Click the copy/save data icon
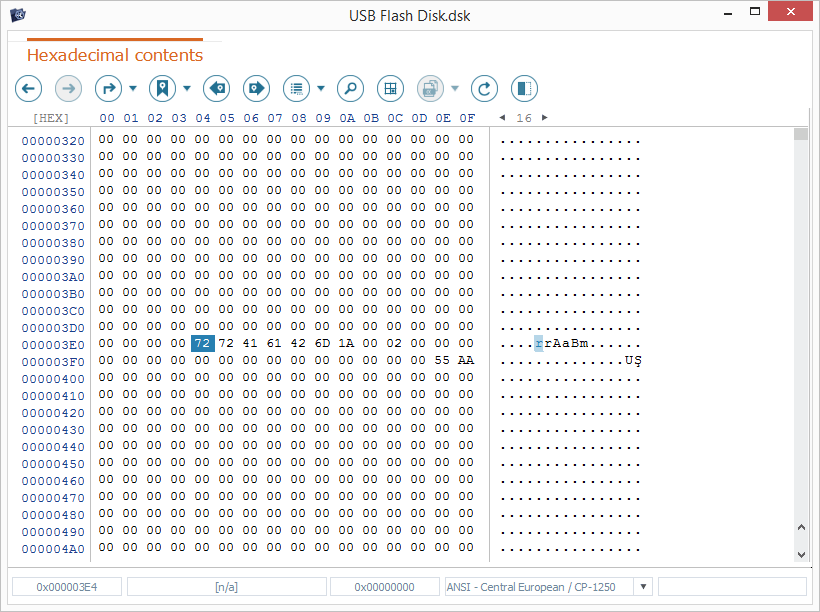This screenshot has width=820, height=612. coord(430,88)
